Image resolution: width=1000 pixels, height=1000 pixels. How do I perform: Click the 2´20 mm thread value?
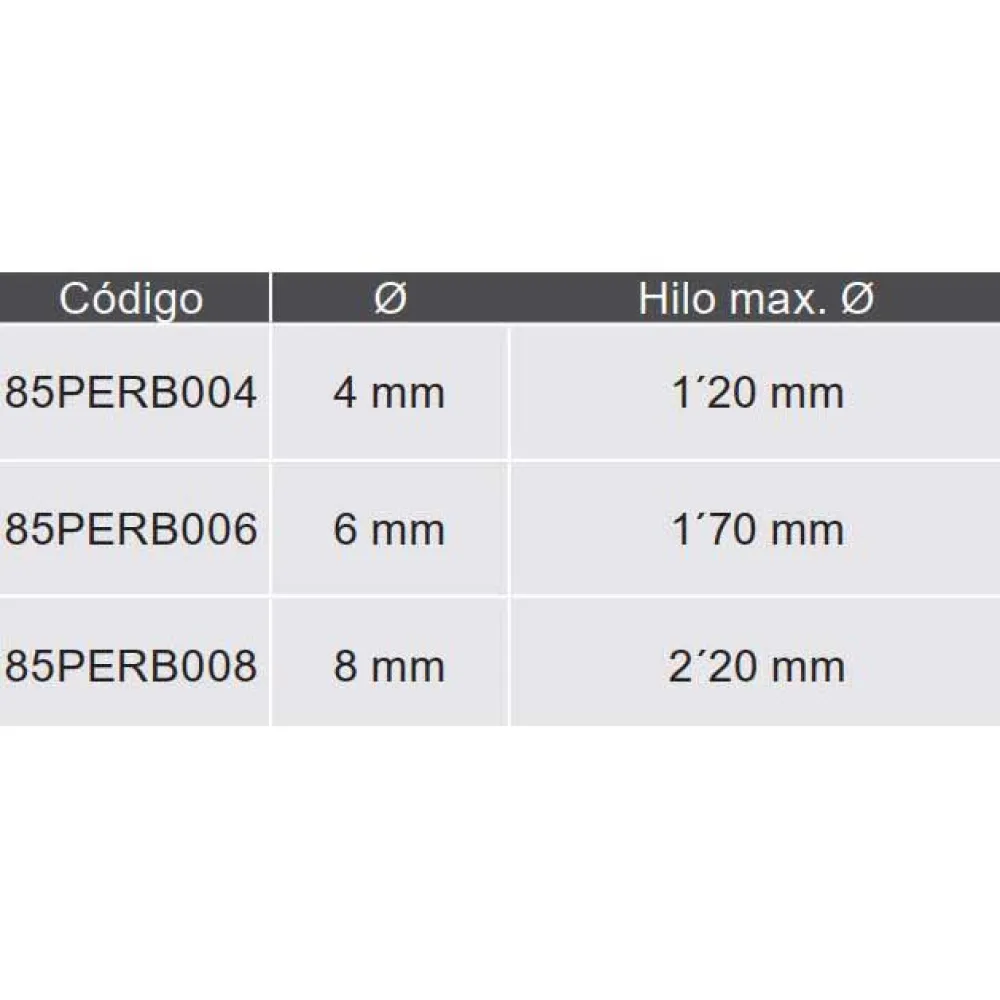click(x=757, y=666)
